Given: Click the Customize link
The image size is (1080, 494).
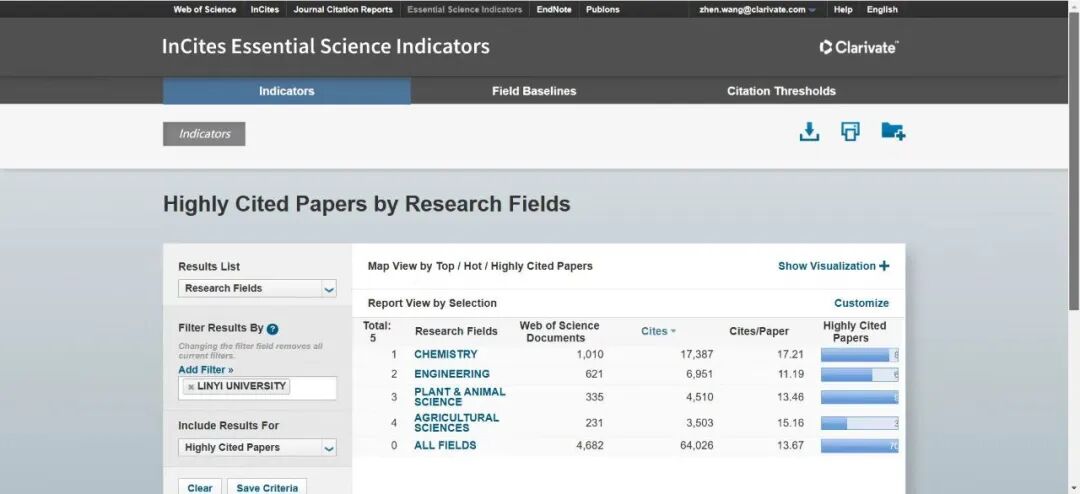Looking at the screenshot, I should pyautogui.click(x=862, y=303).
